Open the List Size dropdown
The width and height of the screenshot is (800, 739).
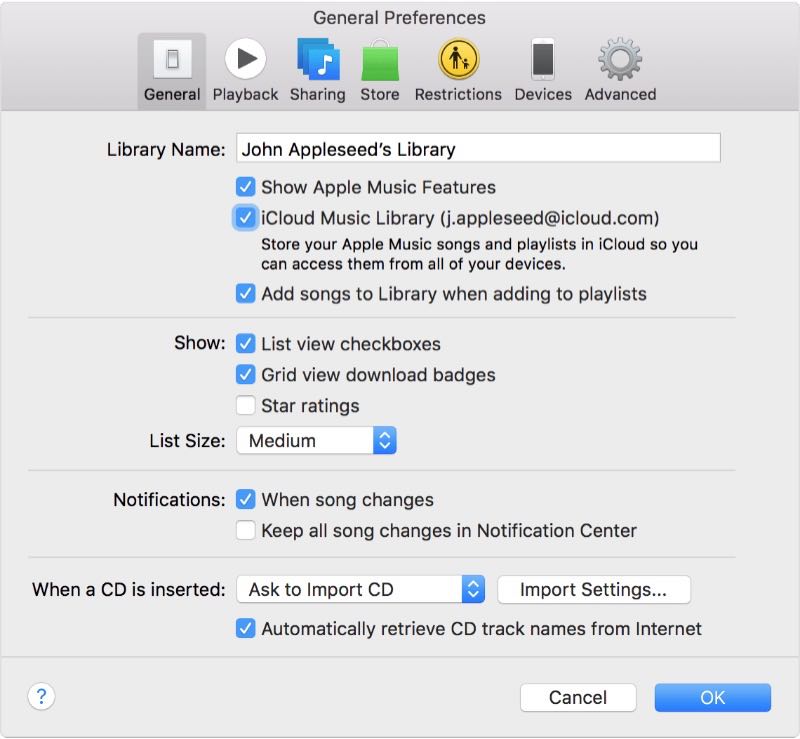(314, 440)
